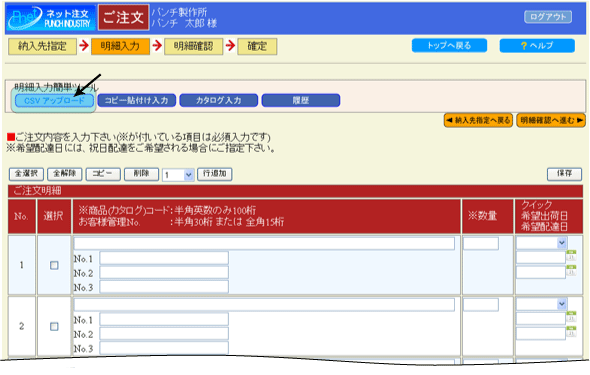Click the 行追加 add row button
This screenshot has width=590, height=375.
click(x=214, y=174)
